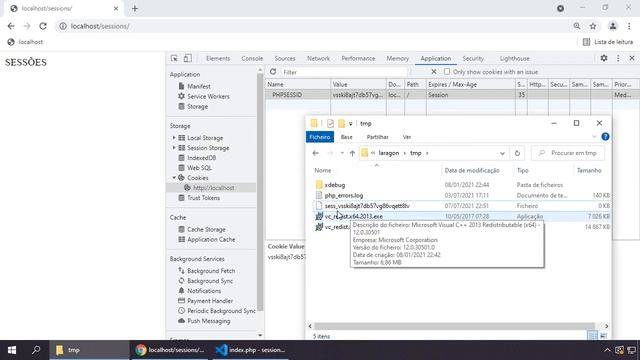
Task: Open the Windows Start menu
Action: [x=12, y=350]
